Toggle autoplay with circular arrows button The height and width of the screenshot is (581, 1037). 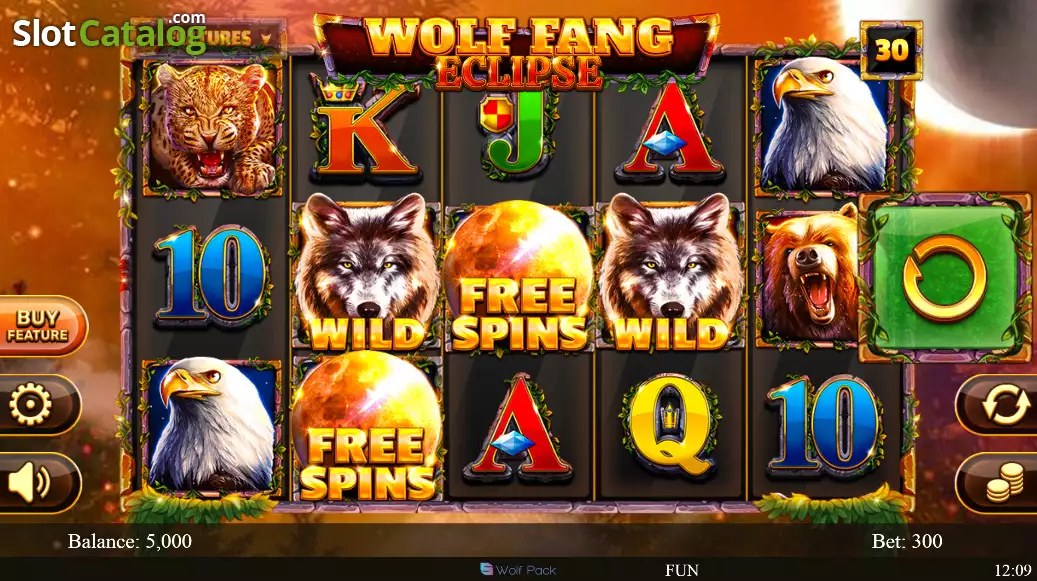(999, 405)
